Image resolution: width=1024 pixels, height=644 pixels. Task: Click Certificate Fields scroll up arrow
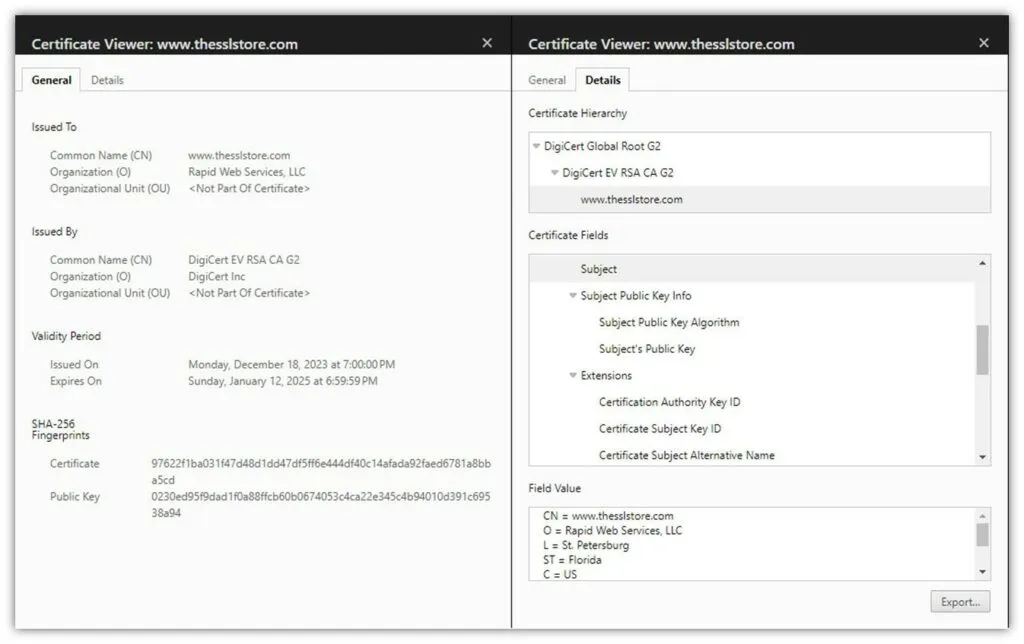pos(982,263)
